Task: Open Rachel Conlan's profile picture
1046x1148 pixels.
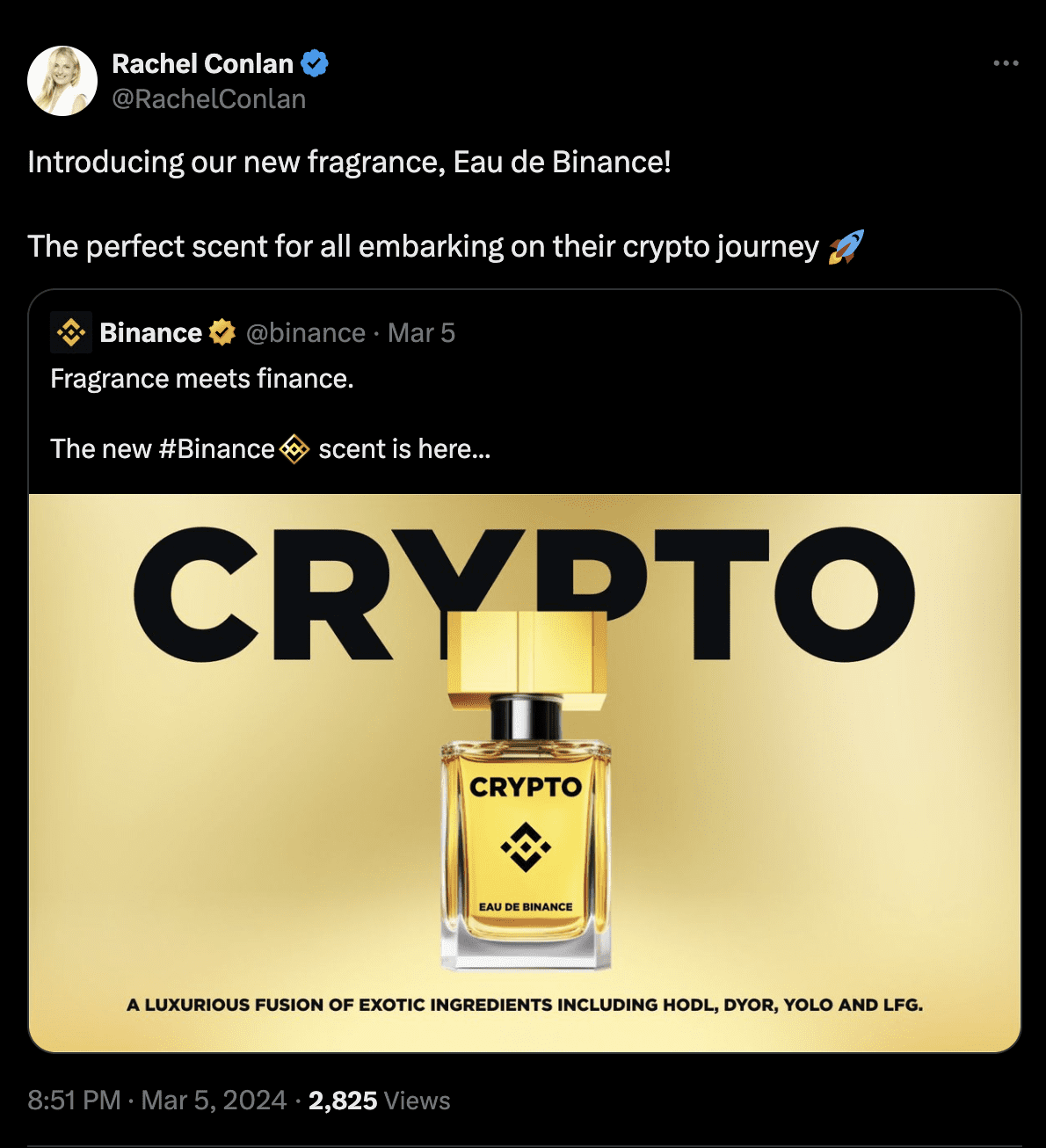Action: pyautogui.click(x=62, y=80)
